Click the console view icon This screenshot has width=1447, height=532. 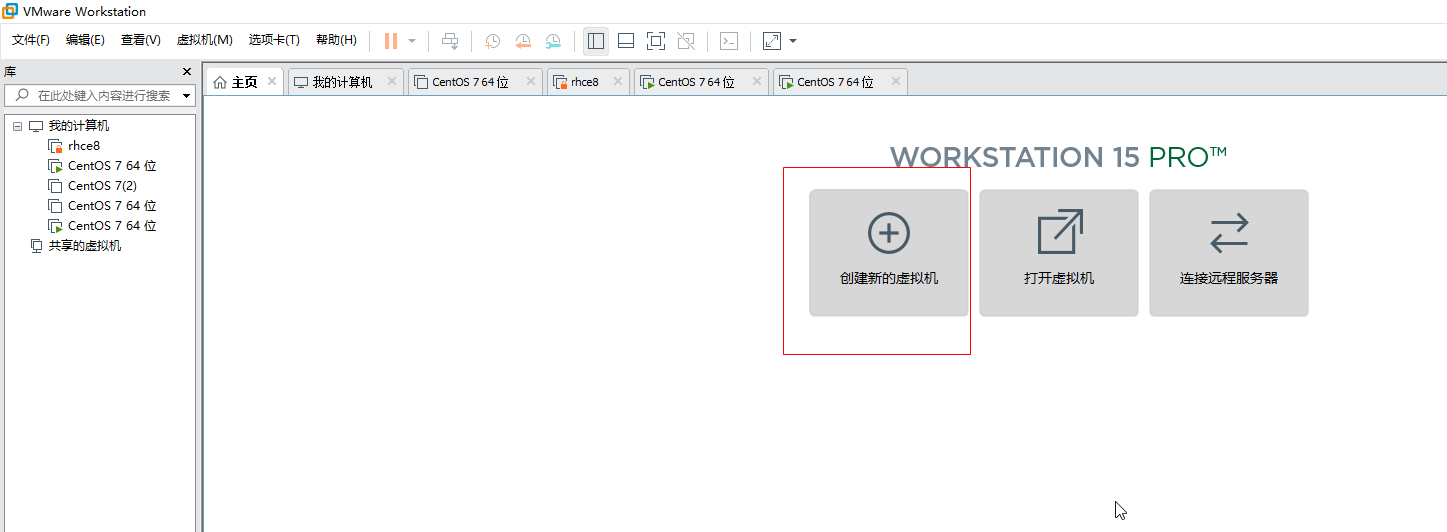coord(730,41)
